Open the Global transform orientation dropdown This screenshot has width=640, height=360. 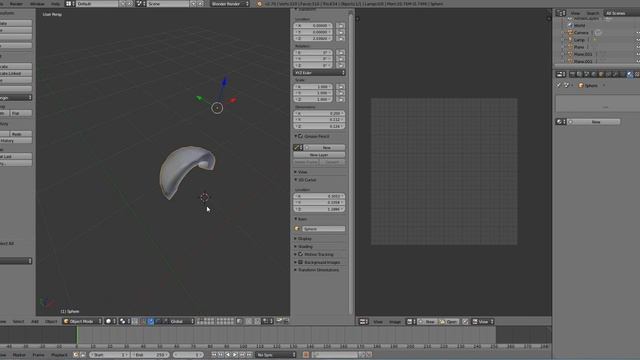point(181,321)
